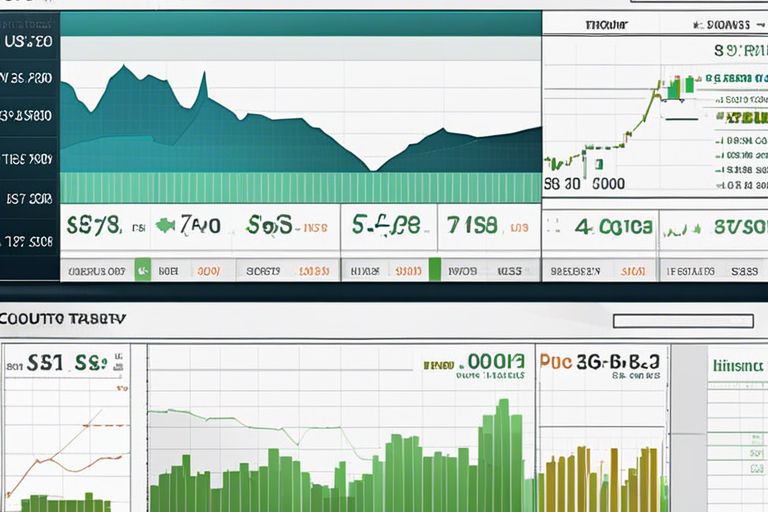Click the yellow bar chart in Puc panel

(600, 478)
